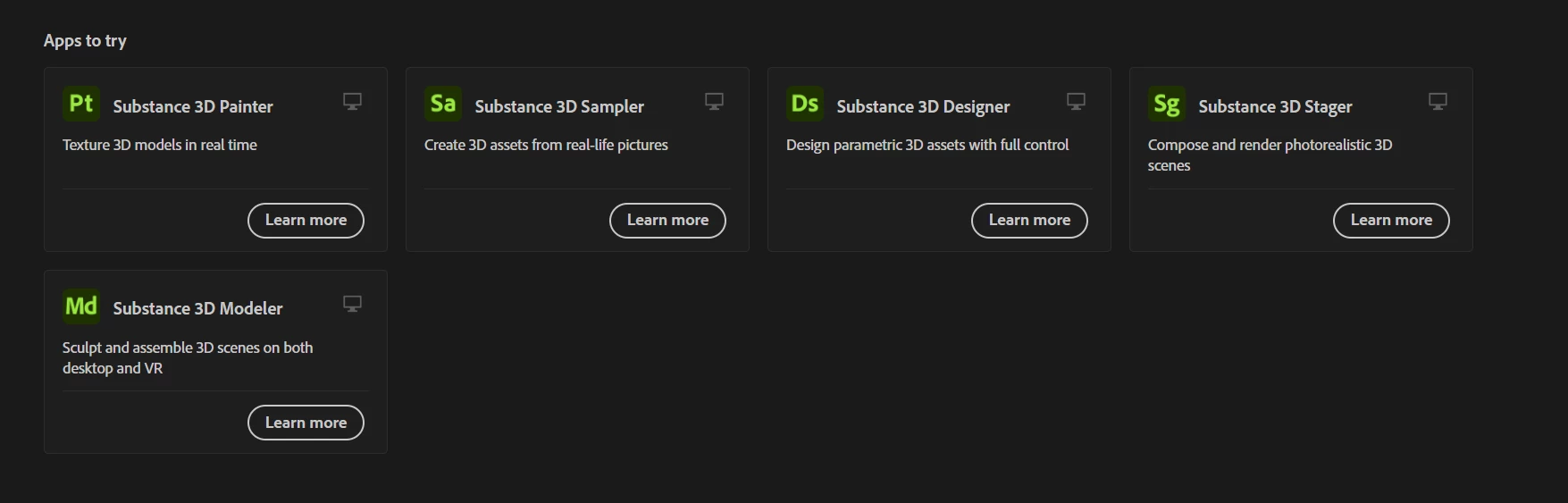Click 'Design parametric 3D assets with full control'
This screenshot has width=1568, height=503.
[927, 145]
